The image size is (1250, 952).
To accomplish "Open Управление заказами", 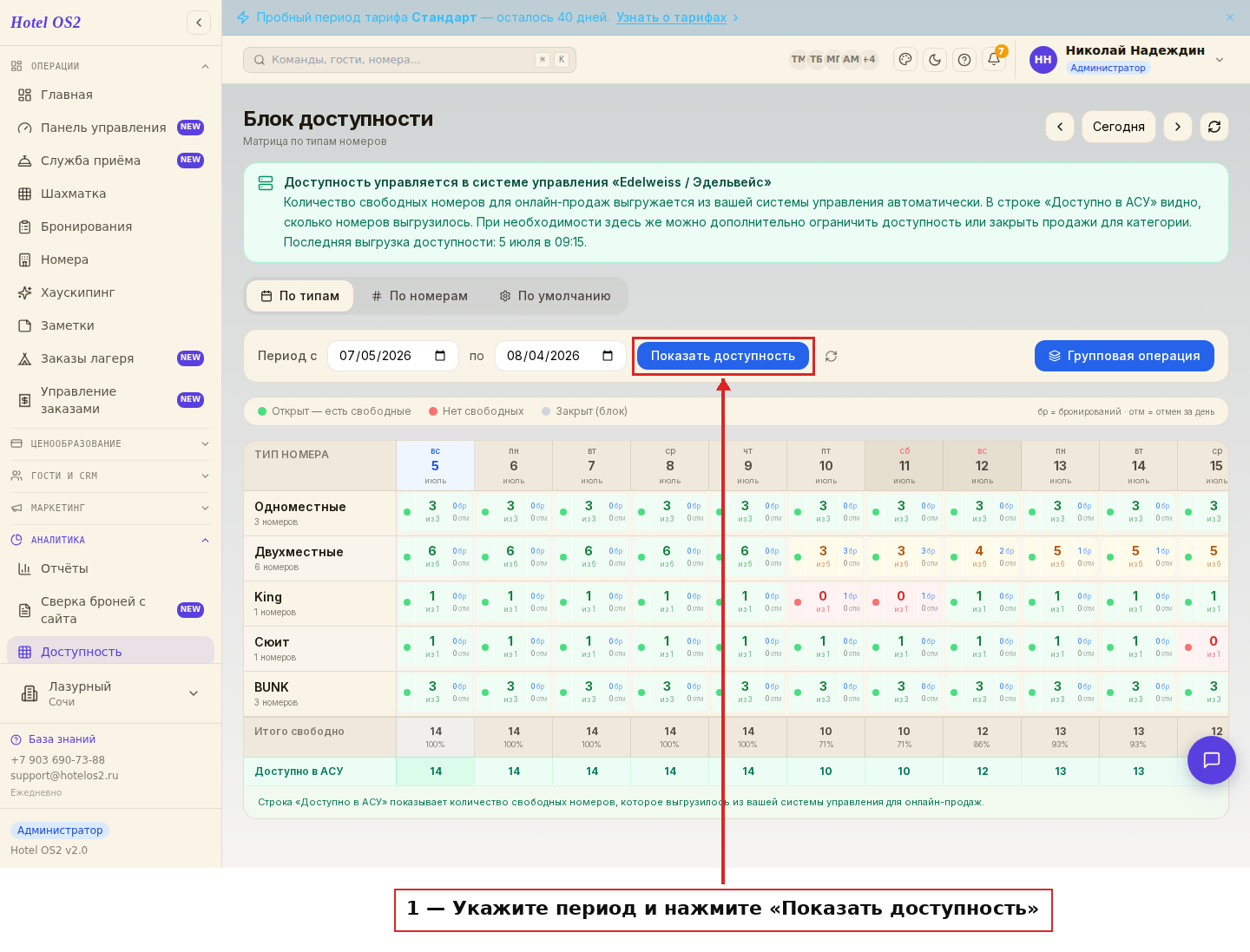I will point(110,400).
